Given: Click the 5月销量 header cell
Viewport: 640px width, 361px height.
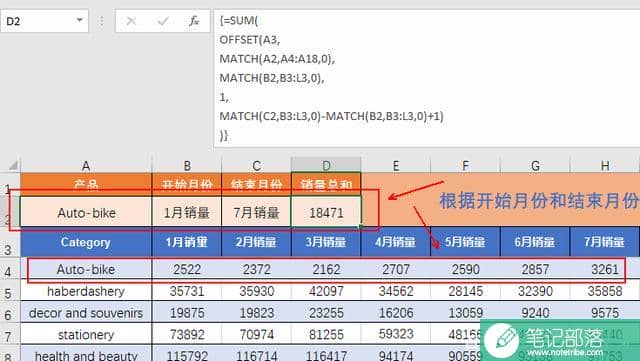Looking at the screenshot, I should coord(465,242).
